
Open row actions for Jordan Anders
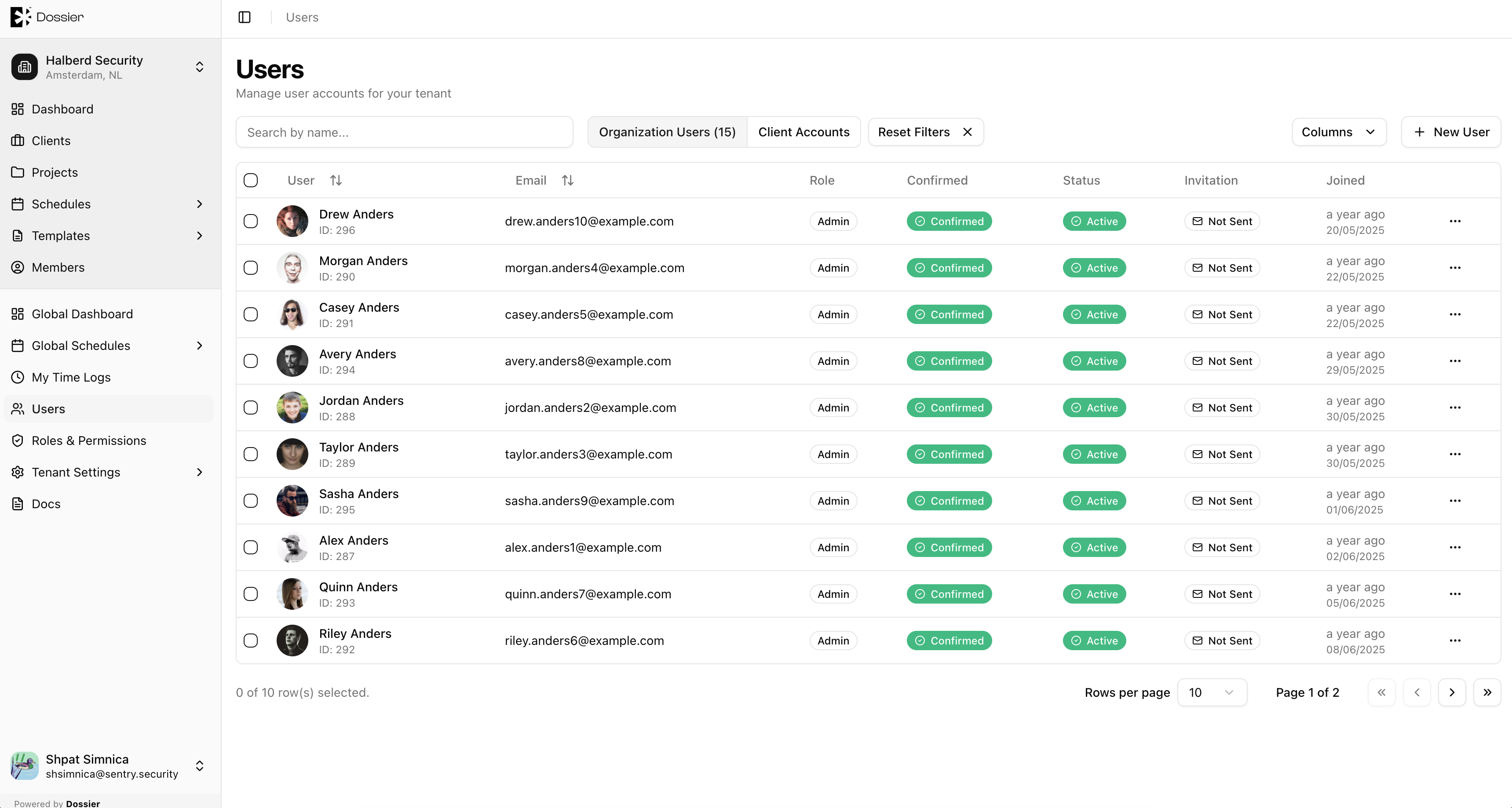pos(1455,408)
